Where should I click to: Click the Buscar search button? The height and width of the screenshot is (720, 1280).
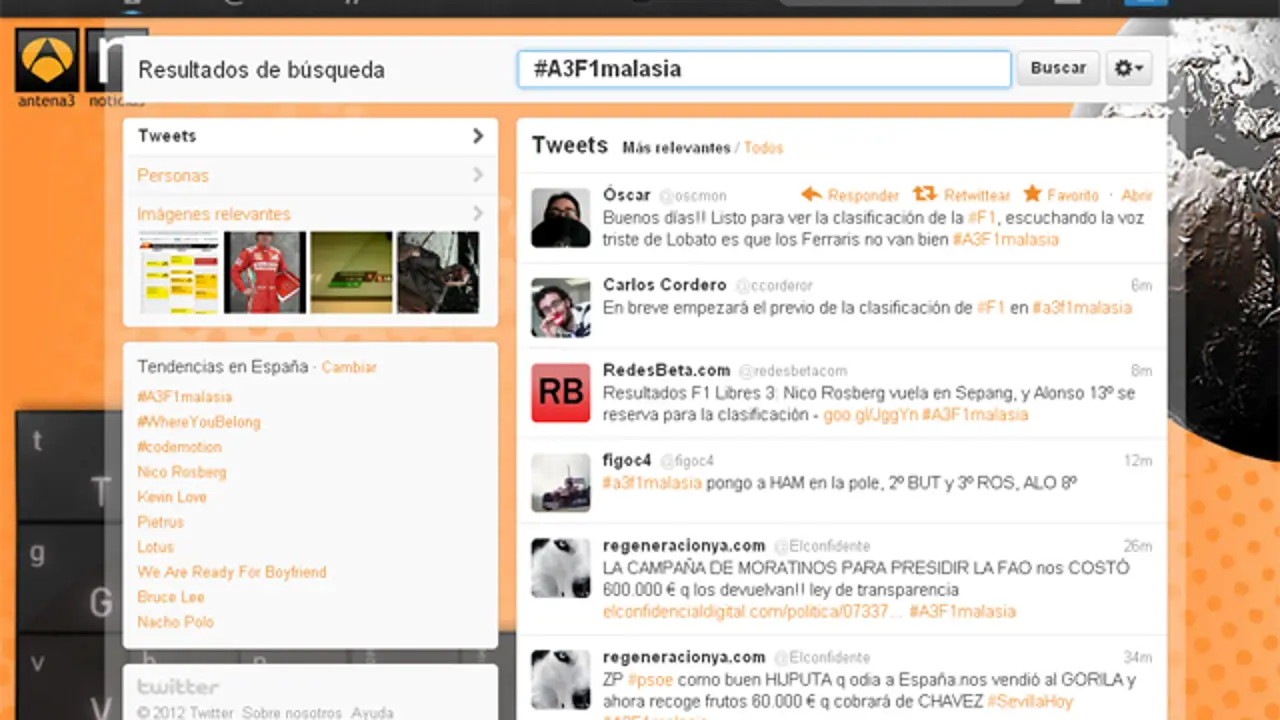(x=1058, y=68)
